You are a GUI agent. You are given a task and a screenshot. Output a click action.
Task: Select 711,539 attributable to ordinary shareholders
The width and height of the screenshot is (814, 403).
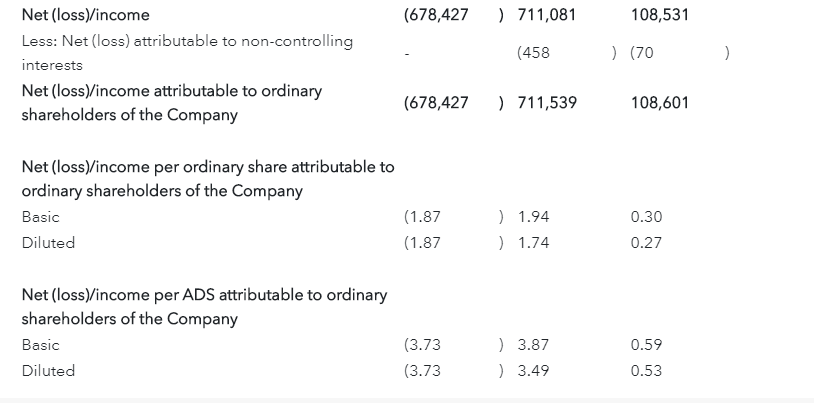pyautogui.click(x=547, y=103)
